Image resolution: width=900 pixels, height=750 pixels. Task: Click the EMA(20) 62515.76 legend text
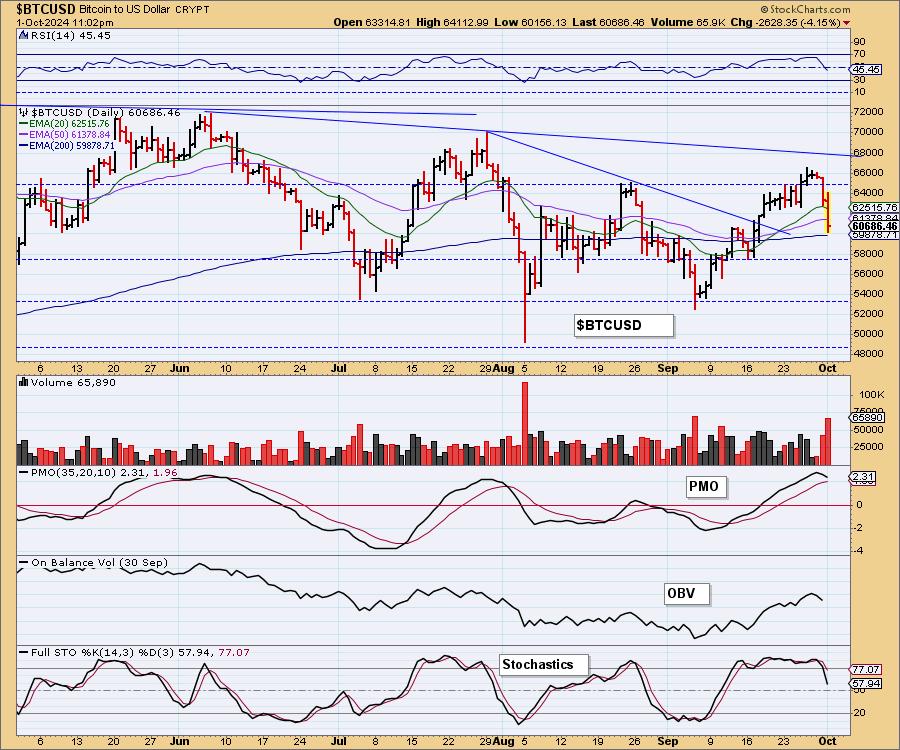point(69,124)
